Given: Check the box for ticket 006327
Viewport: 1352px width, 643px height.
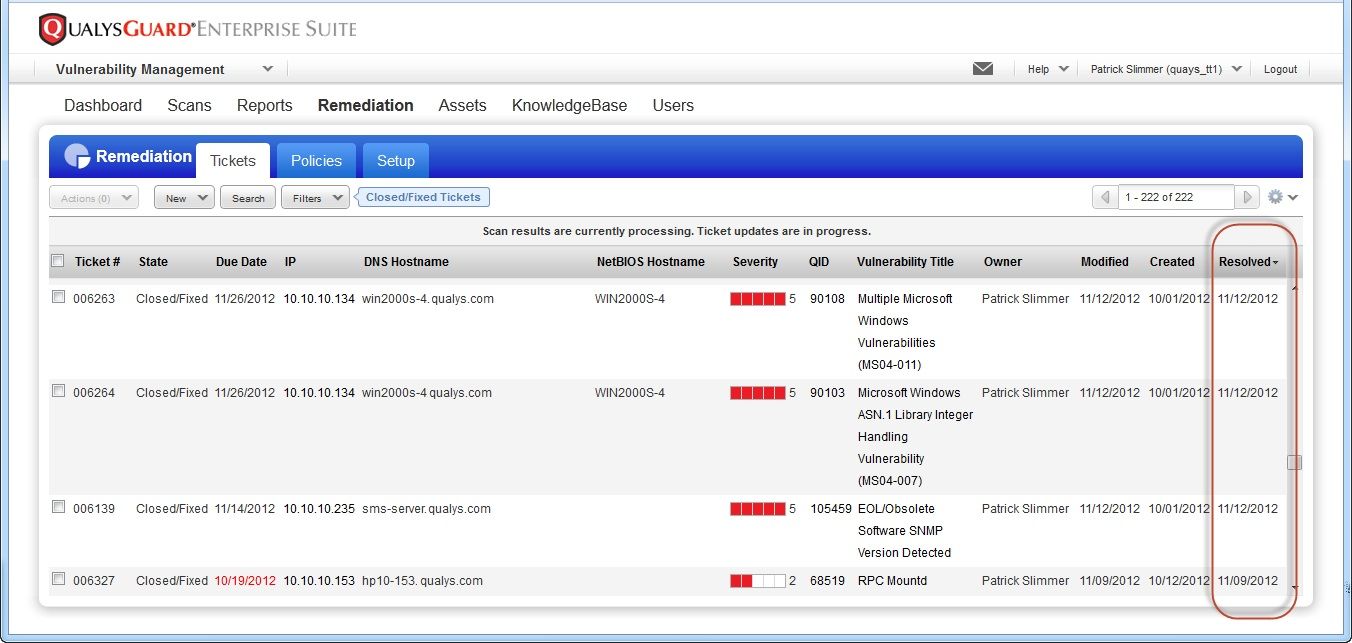Looking at the screenshot, I should coord(58,579).
